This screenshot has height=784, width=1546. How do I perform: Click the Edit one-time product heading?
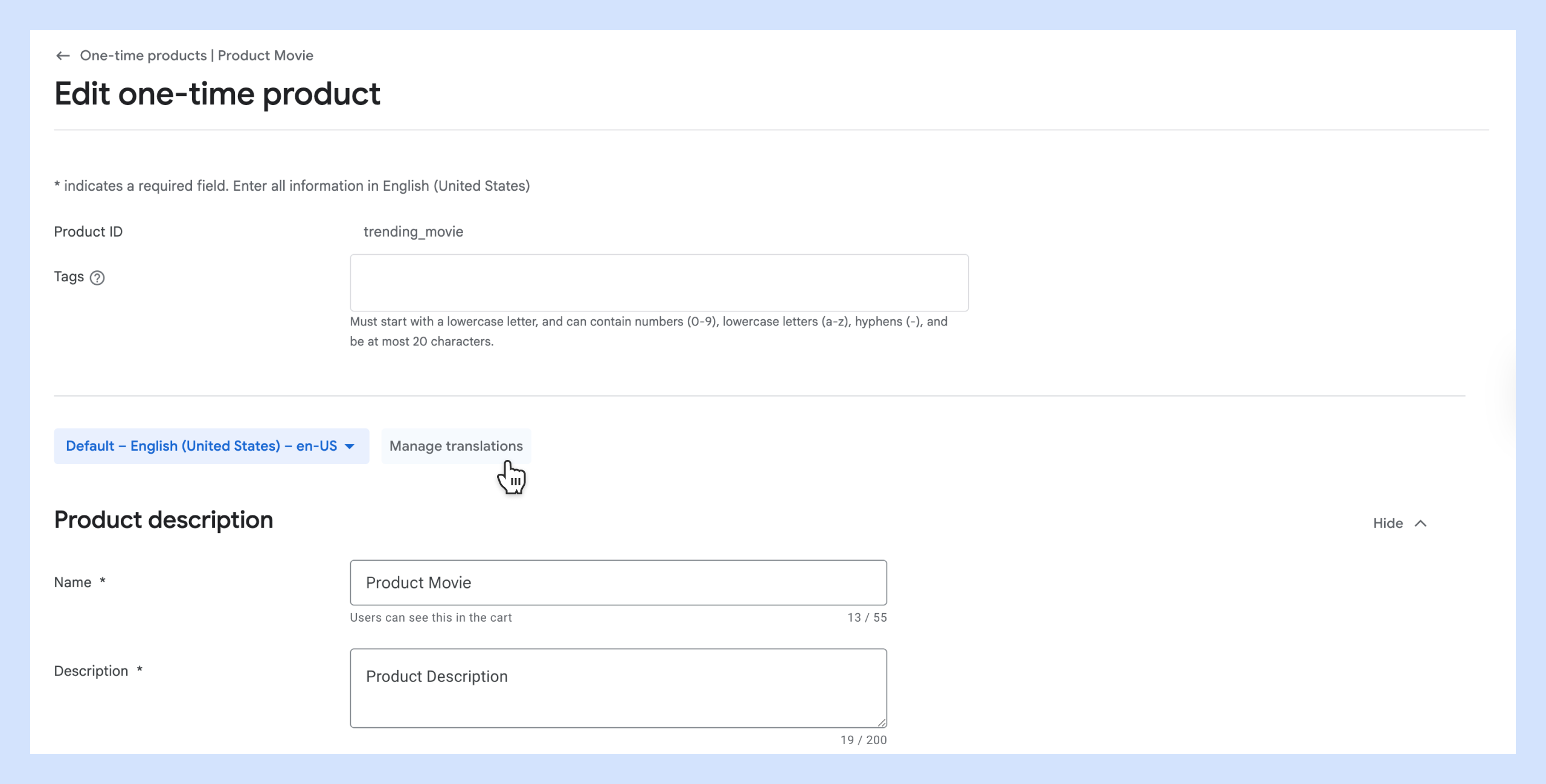[217, 94]
